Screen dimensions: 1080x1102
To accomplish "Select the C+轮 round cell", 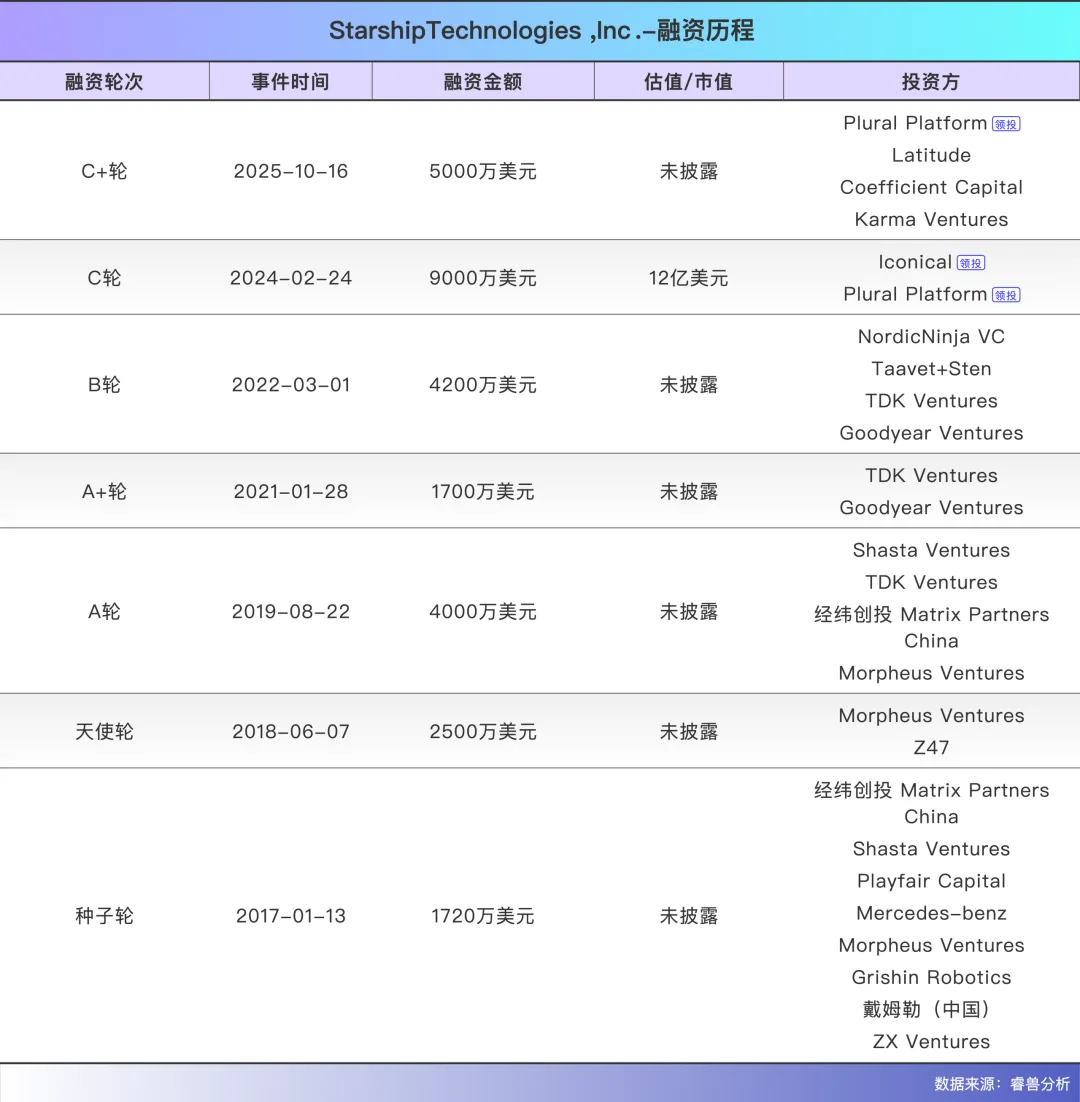I will point(104,171).
